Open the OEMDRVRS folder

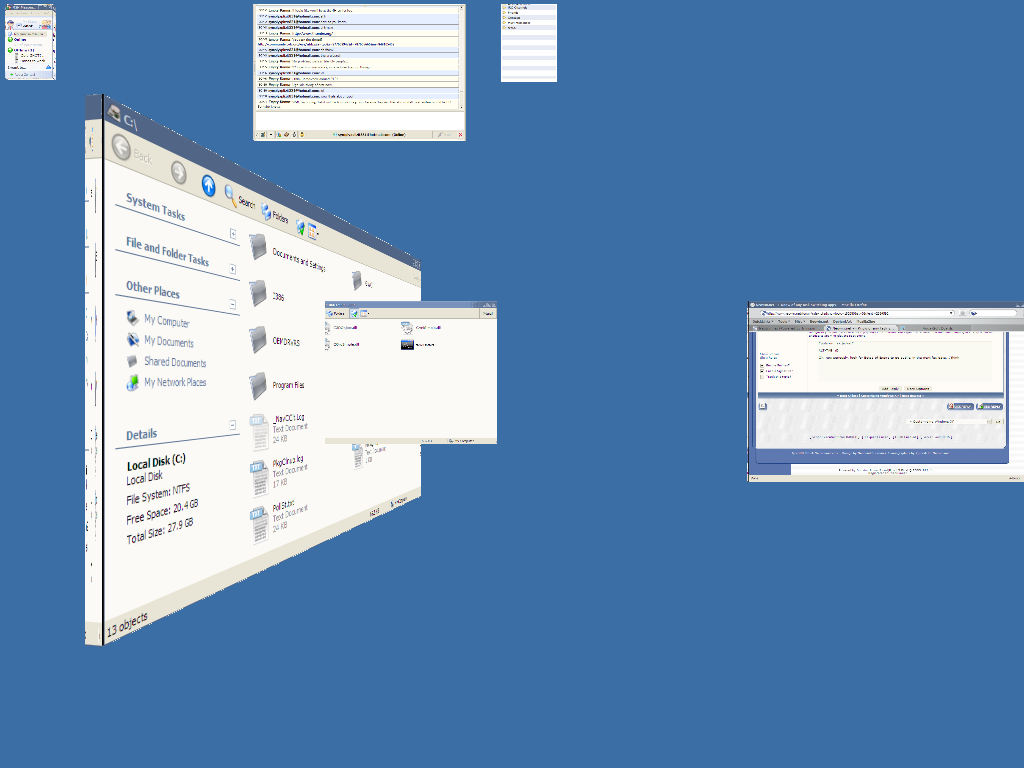(x=260, y=338)
